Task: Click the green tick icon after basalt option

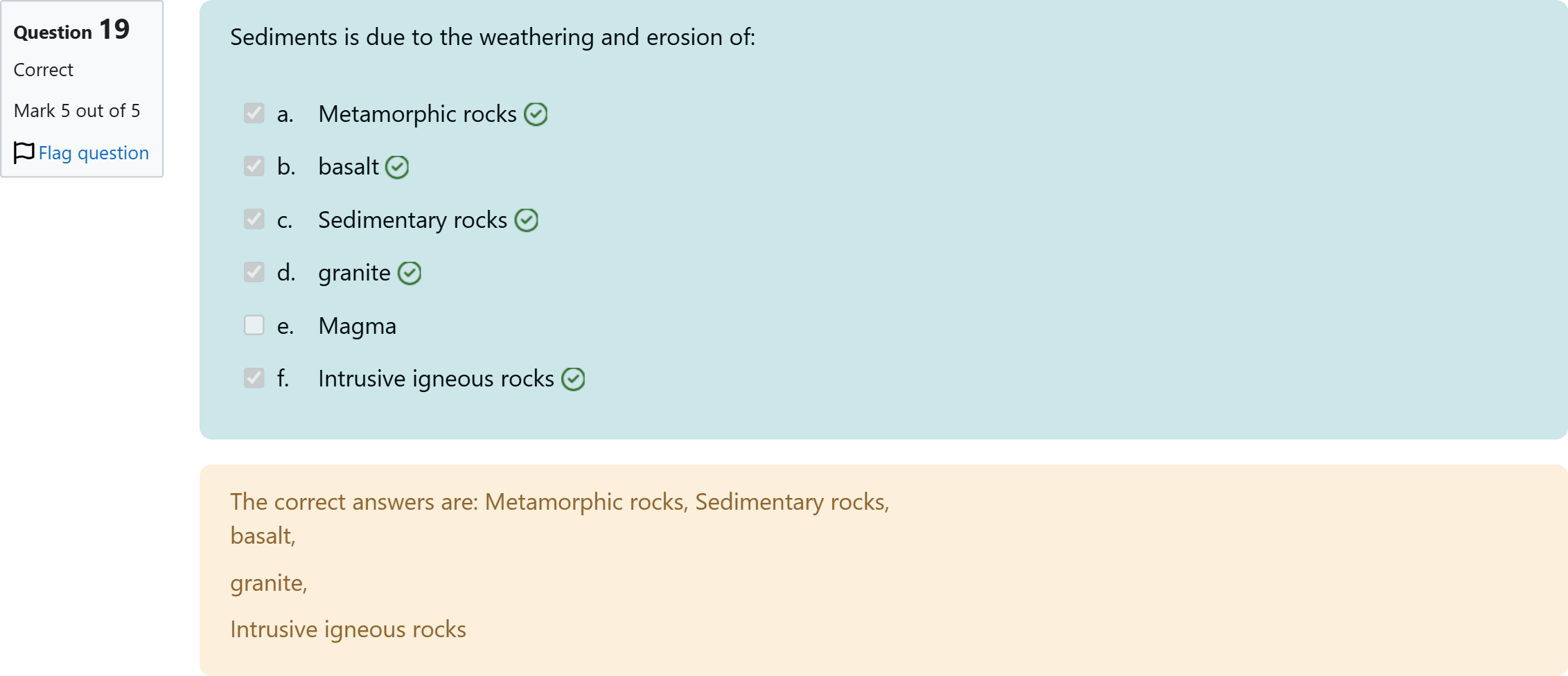Action: [397, 167]
